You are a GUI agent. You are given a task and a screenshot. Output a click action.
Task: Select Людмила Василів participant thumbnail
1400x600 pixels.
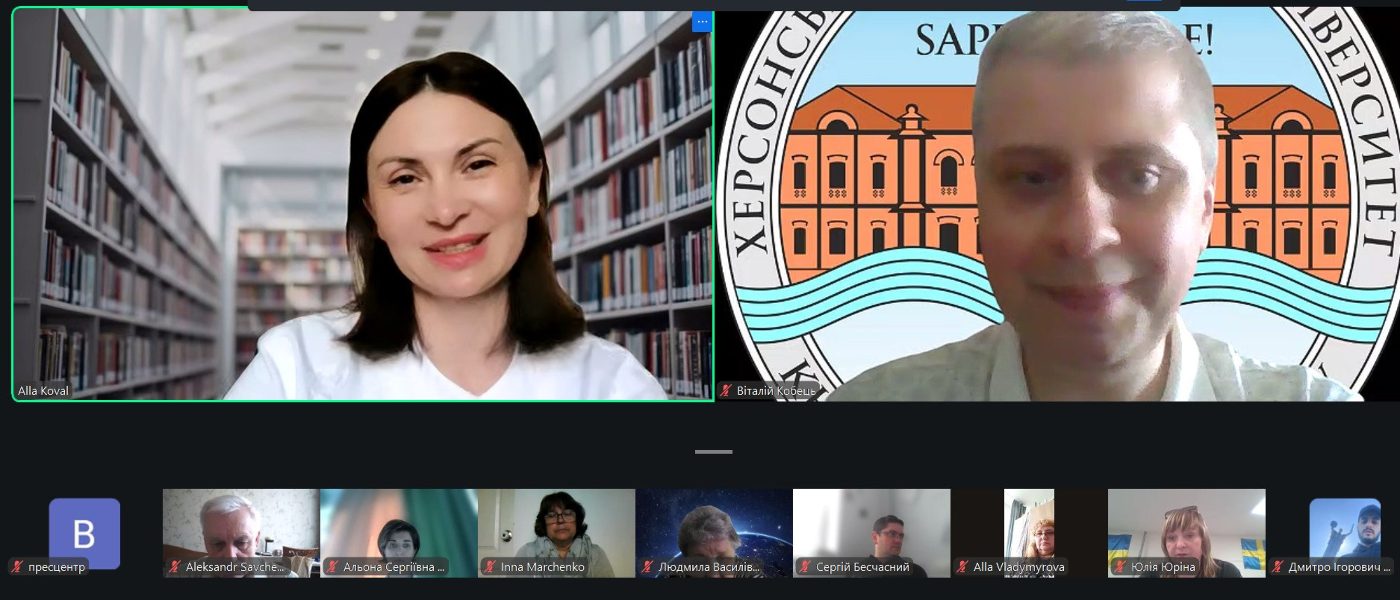coord(714,533)
